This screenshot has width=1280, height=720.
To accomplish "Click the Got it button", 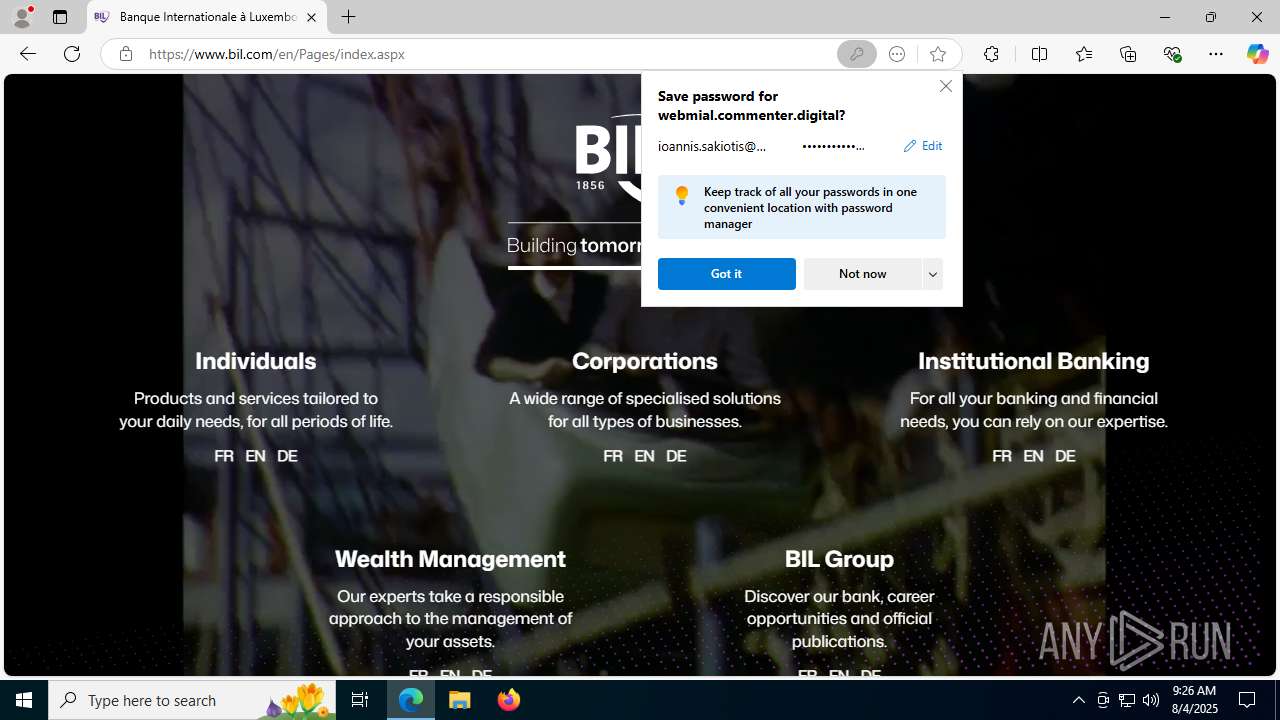I will (x=727, y=274).
